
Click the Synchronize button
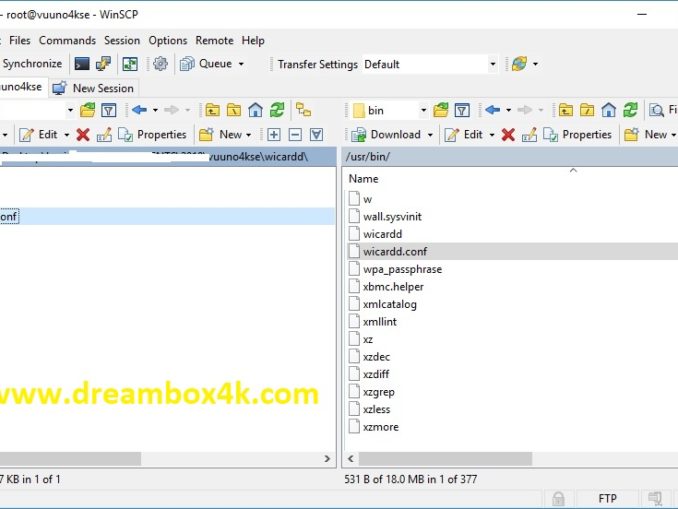click(32, 64)
